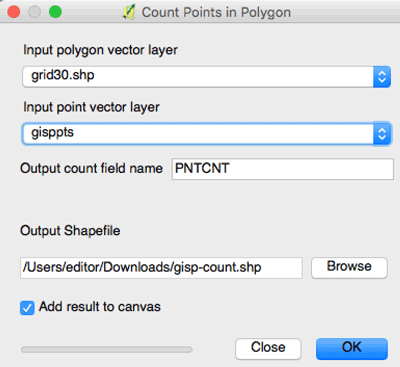The width and height of the screenshot is (400, 367).
Task: Click the green zoom window button
Action: point(55,12)
